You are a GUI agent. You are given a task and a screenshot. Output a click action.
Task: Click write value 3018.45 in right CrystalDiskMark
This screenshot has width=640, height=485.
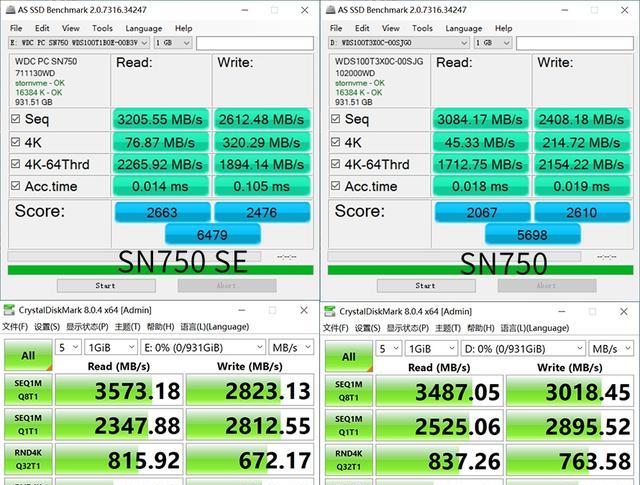click(570, 391)
